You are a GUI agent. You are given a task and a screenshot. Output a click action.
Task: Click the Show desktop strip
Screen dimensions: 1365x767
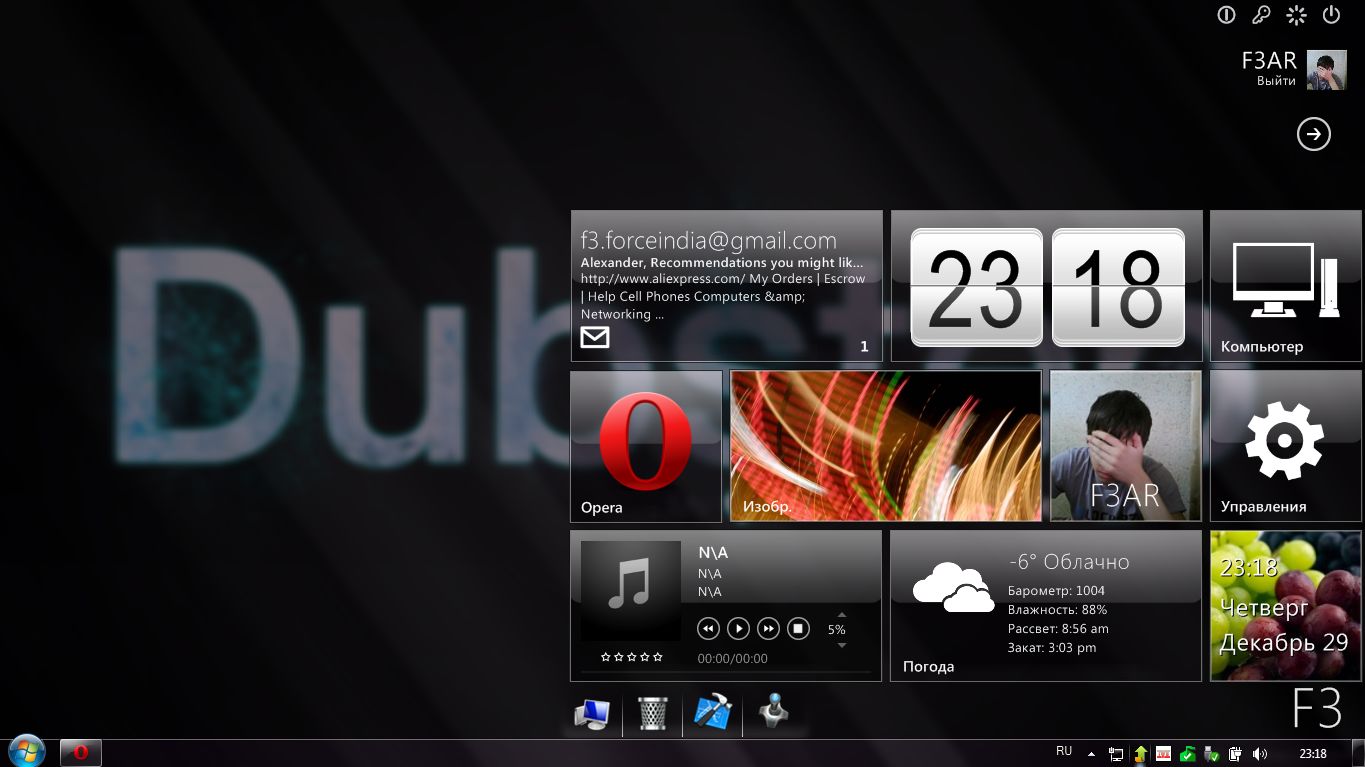1358,753
